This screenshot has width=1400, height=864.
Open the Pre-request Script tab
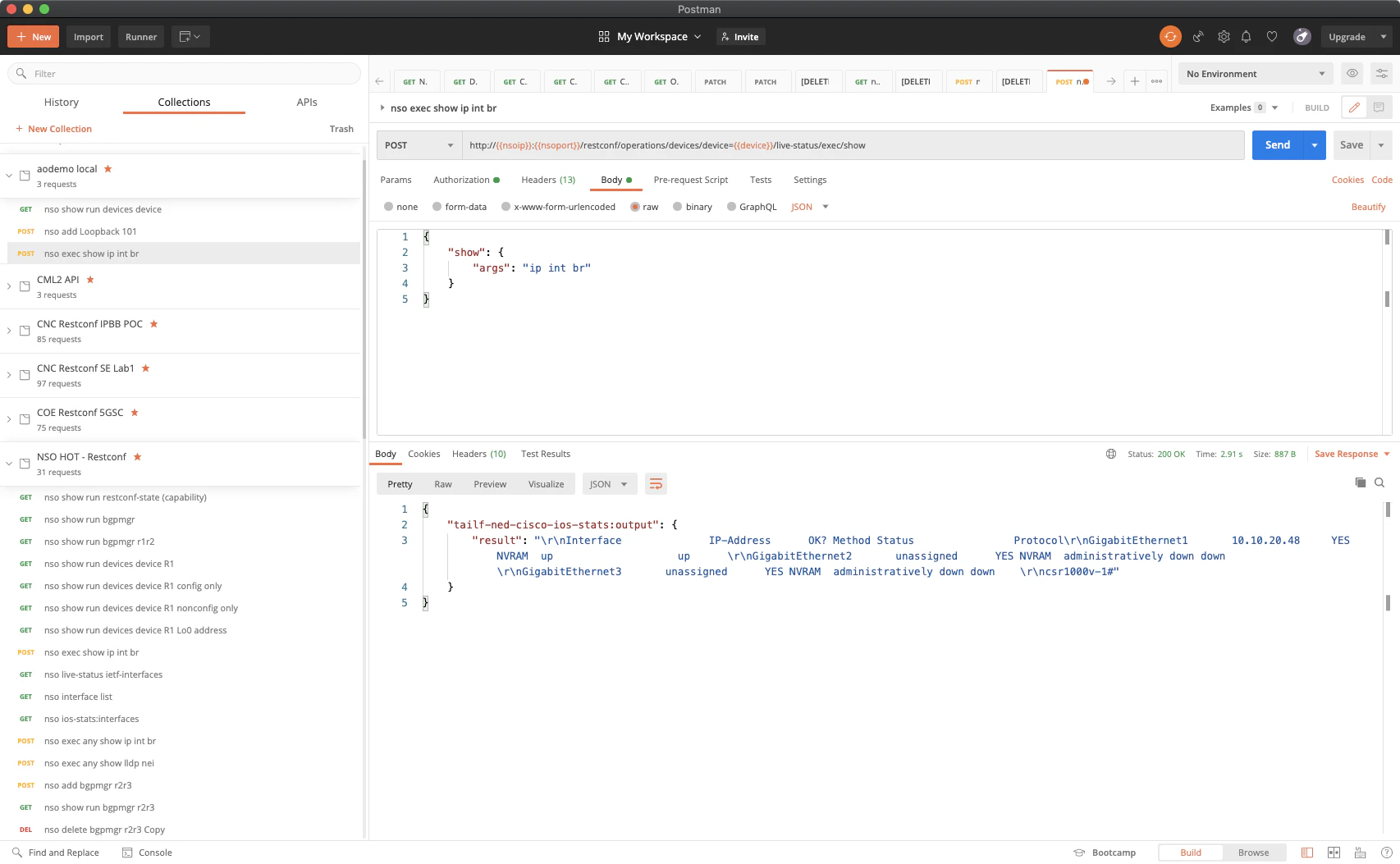pyautogui.click(x=691, y=180)
